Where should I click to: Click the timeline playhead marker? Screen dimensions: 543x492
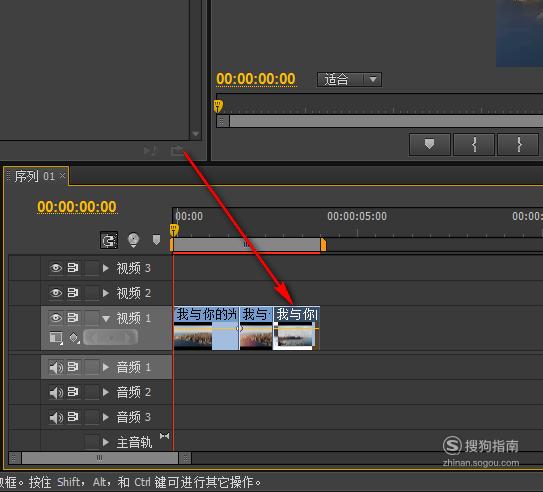coord(174,230)
